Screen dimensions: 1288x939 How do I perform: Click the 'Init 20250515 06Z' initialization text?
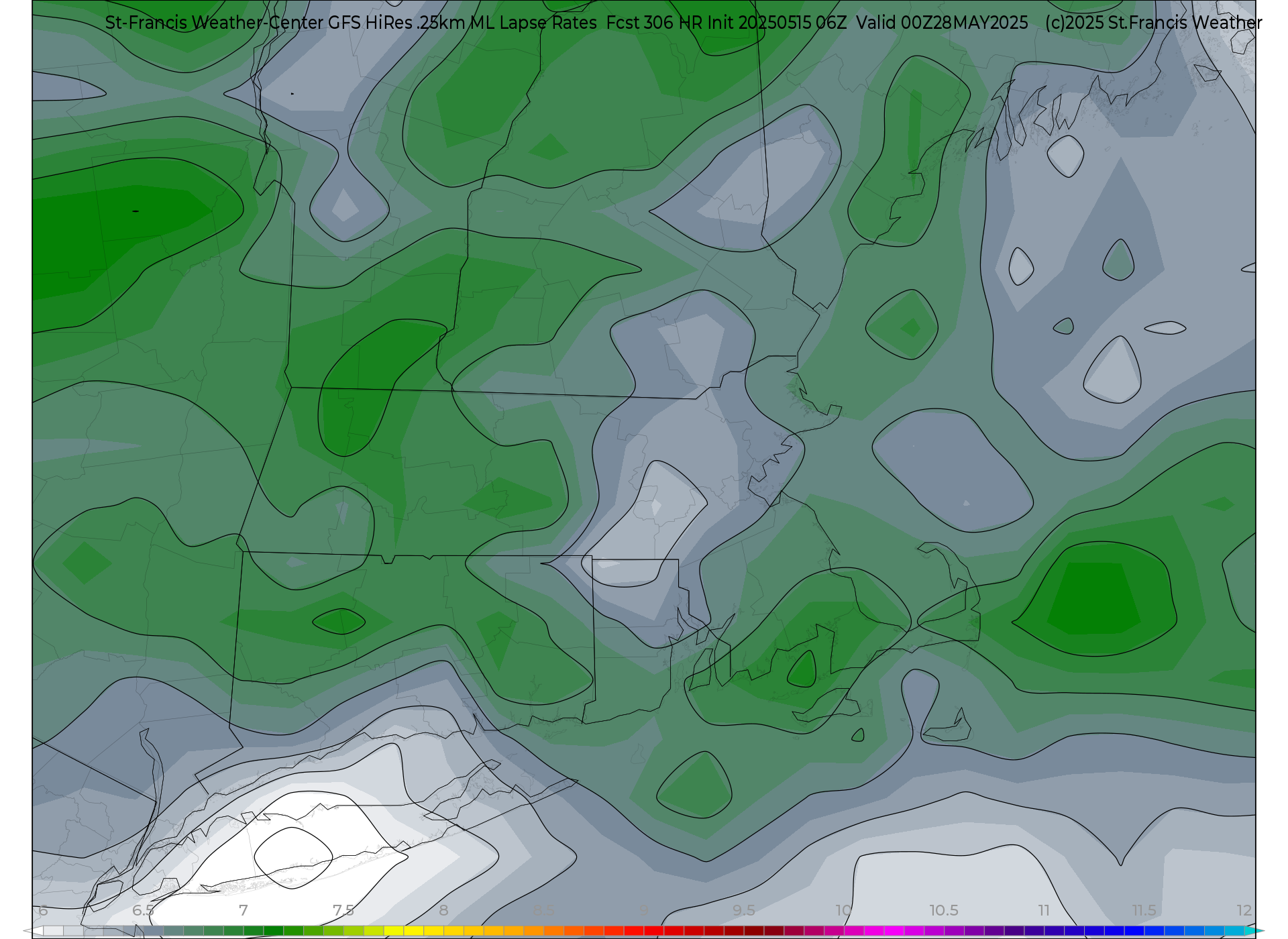pyautogui.click(x=777, y=23)
